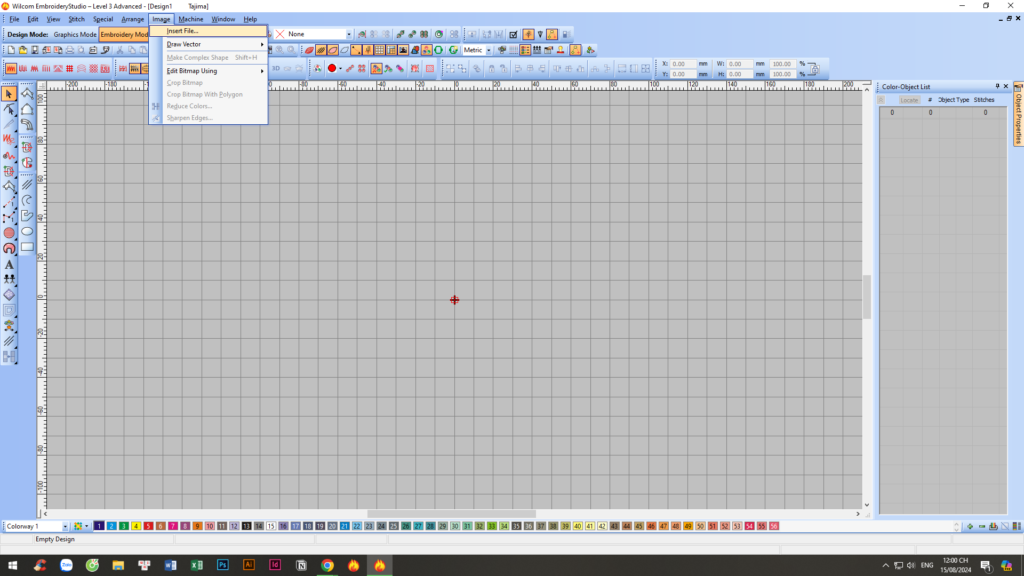
Task: Choose the red Ring tool
Action: (9, 248)
